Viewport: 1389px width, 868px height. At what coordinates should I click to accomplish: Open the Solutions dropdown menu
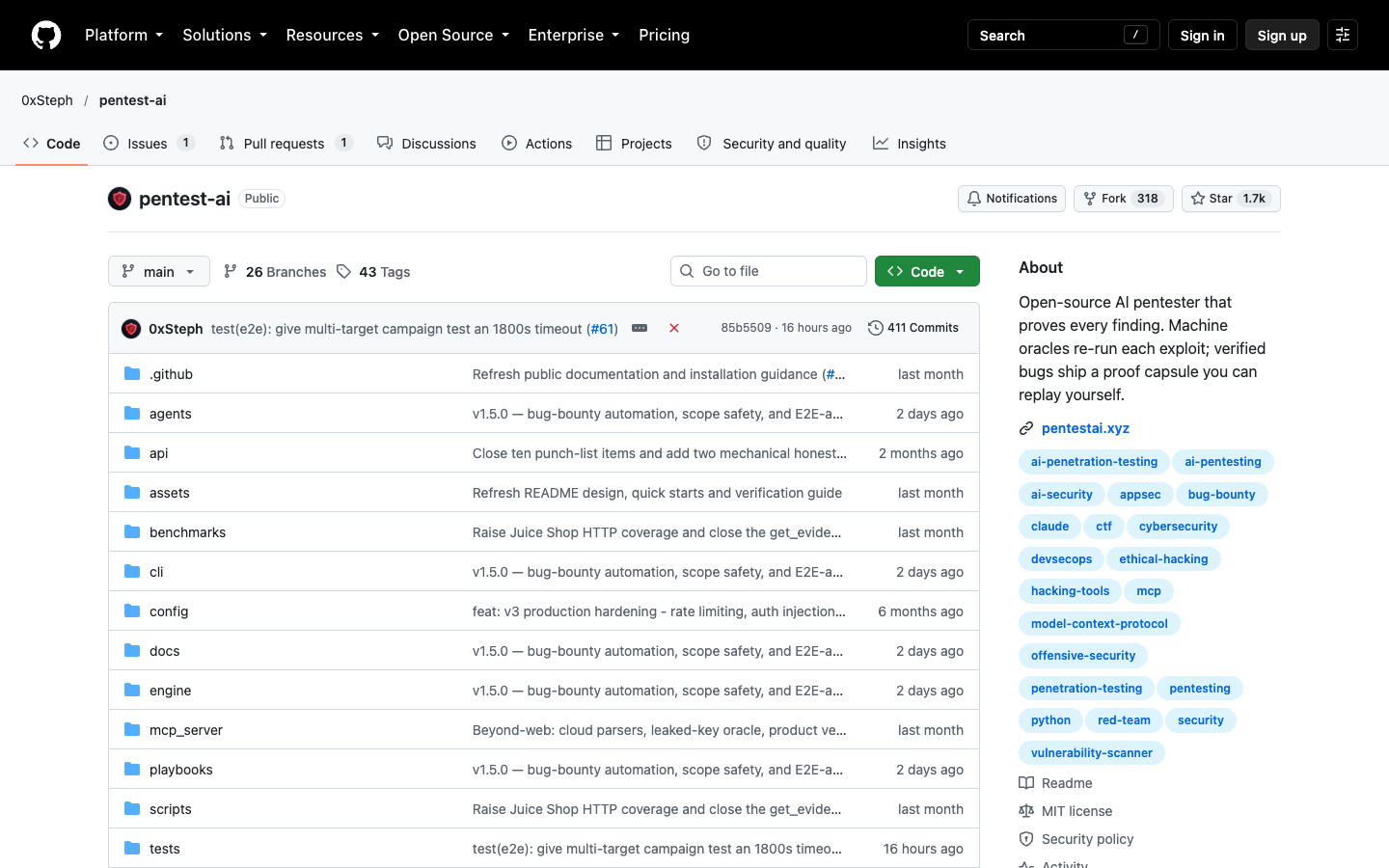coord(225,35)
